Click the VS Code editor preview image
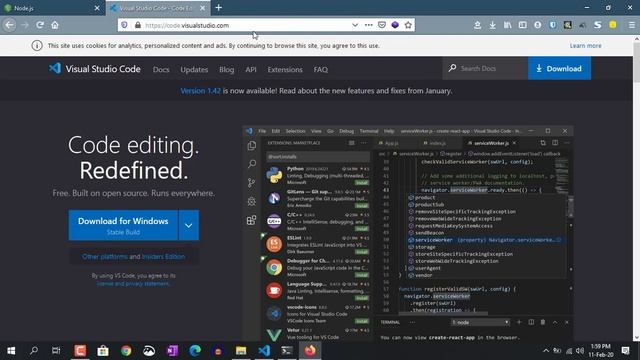The image size is (640, 360). tap(408, 233)
